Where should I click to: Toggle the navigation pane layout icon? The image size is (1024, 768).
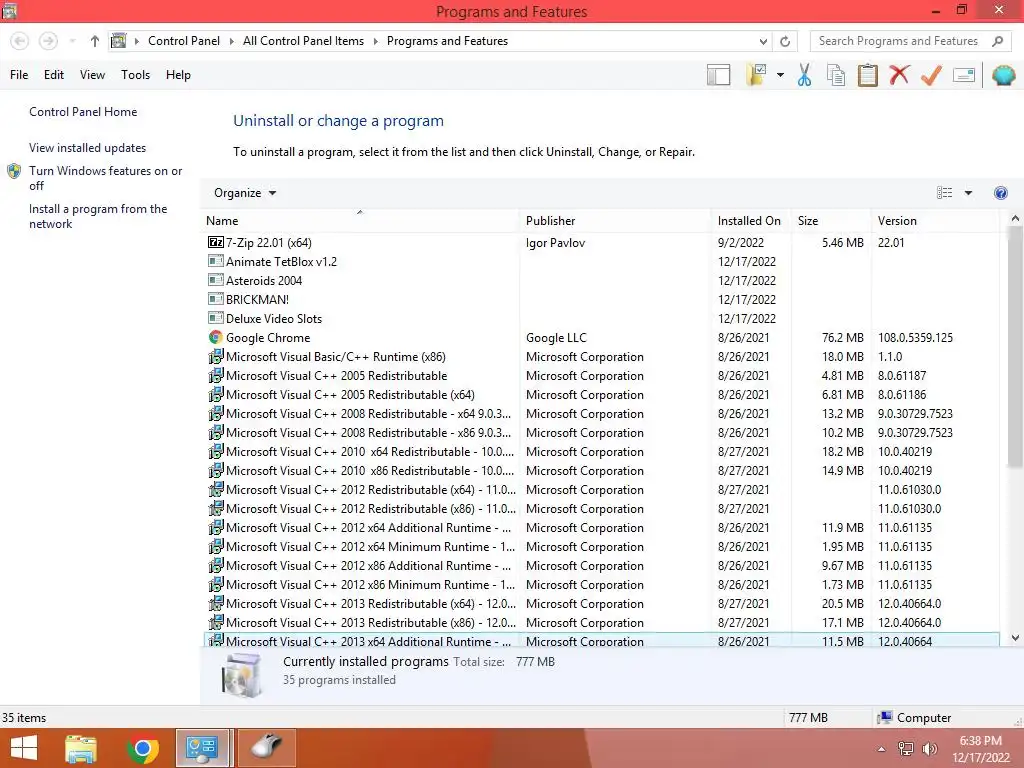tap(718, 75)
